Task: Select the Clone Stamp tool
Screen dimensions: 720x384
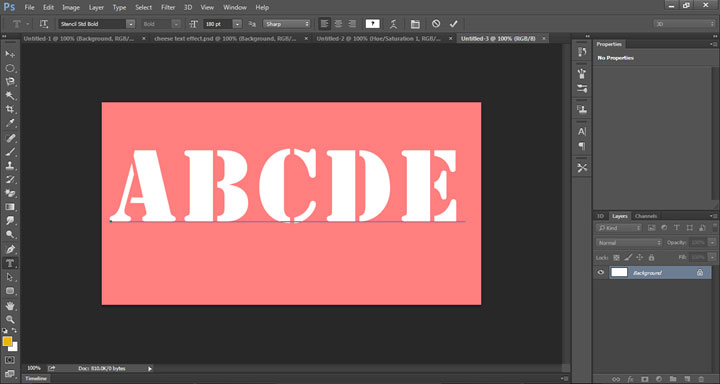Action: click(x=10, y=165)
